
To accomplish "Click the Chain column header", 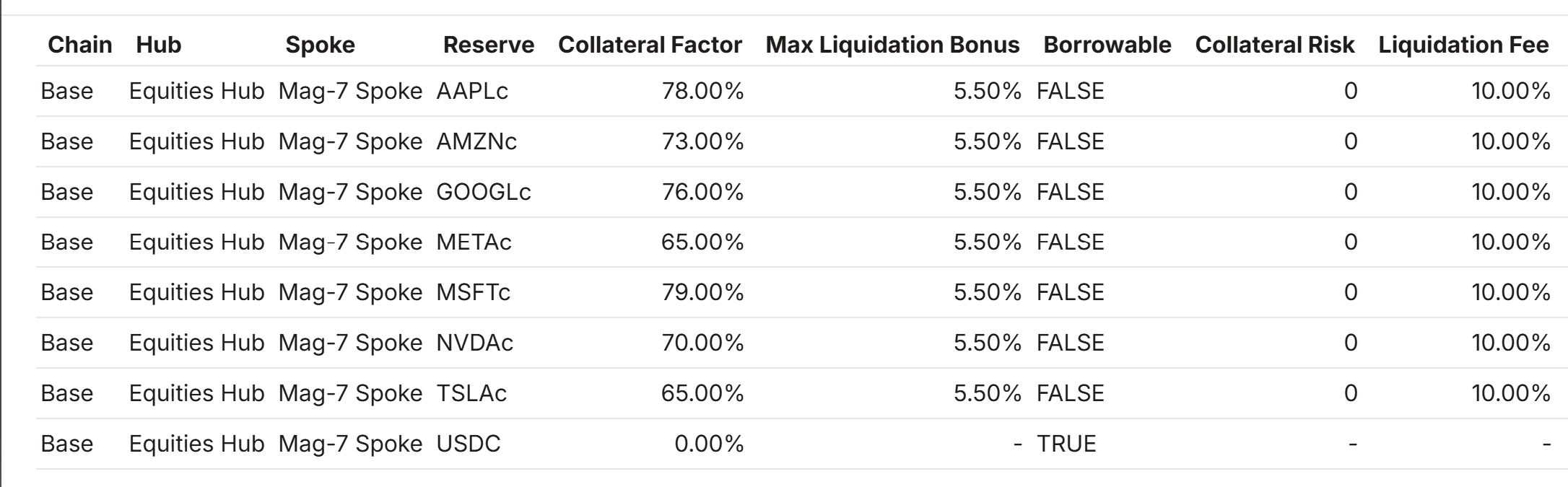I will click(79, 45).
